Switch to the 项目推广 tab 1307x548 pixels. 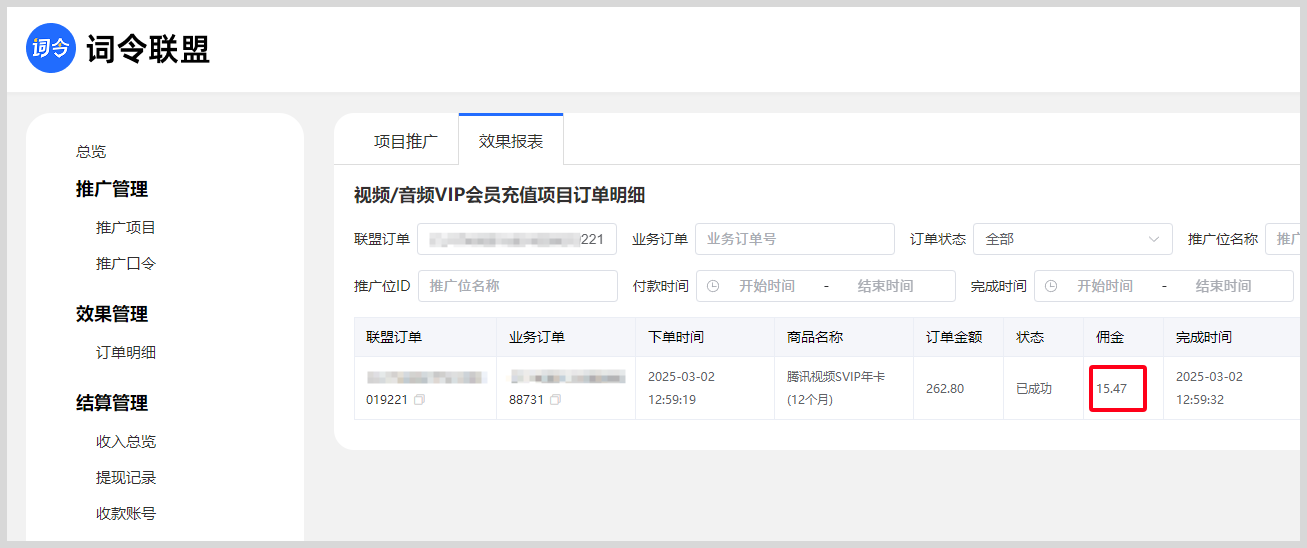click(406, 141)
